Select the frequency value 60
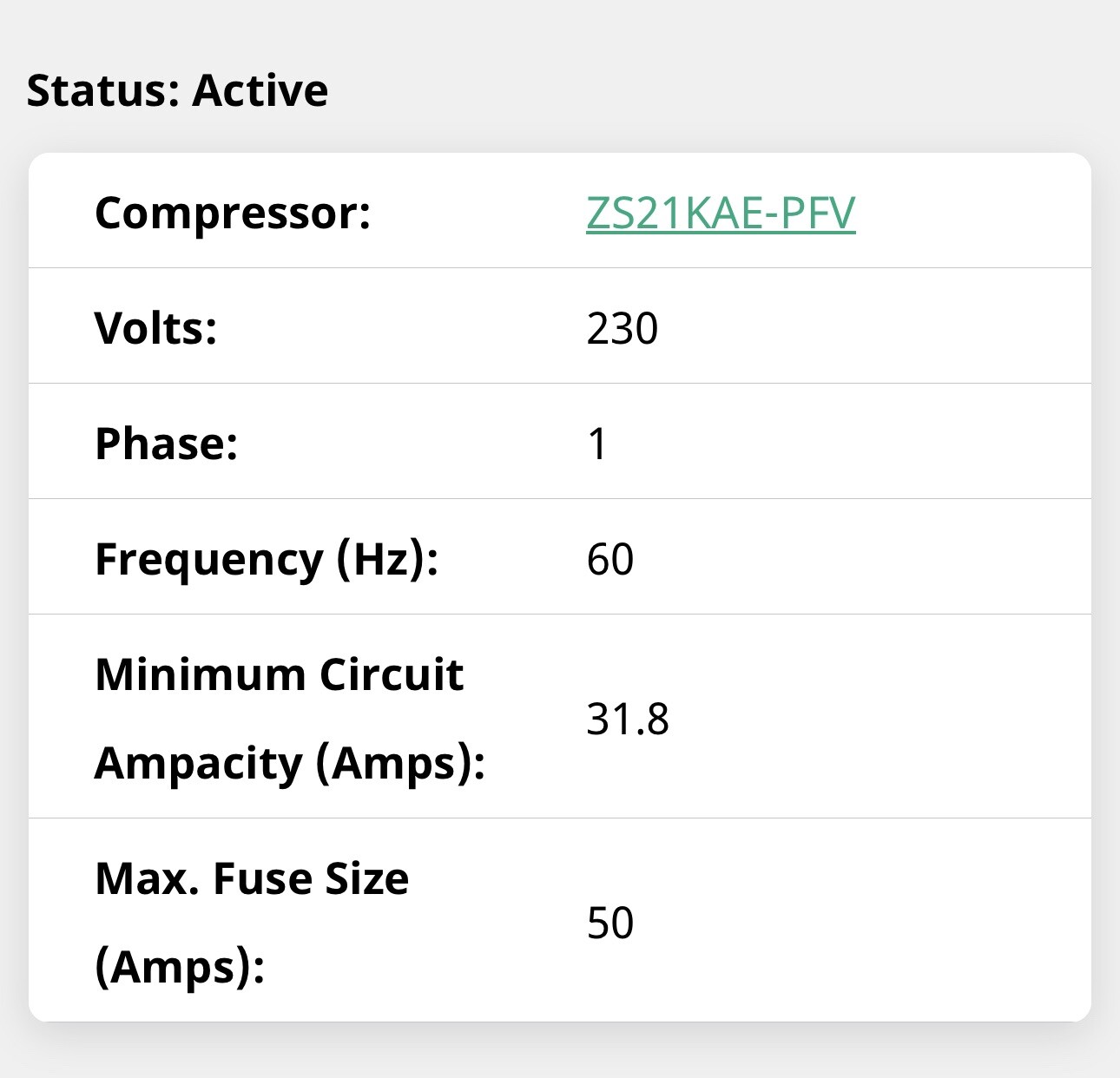1120x1078 pixels. point(609,559)
